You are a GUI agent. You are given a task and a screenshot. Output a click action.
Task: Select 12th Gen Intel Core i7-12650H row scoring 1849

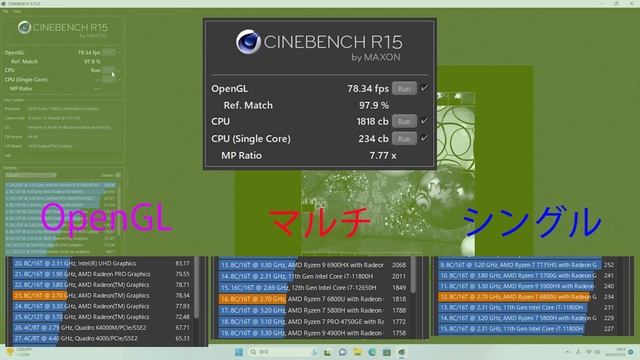coord(313,287)
